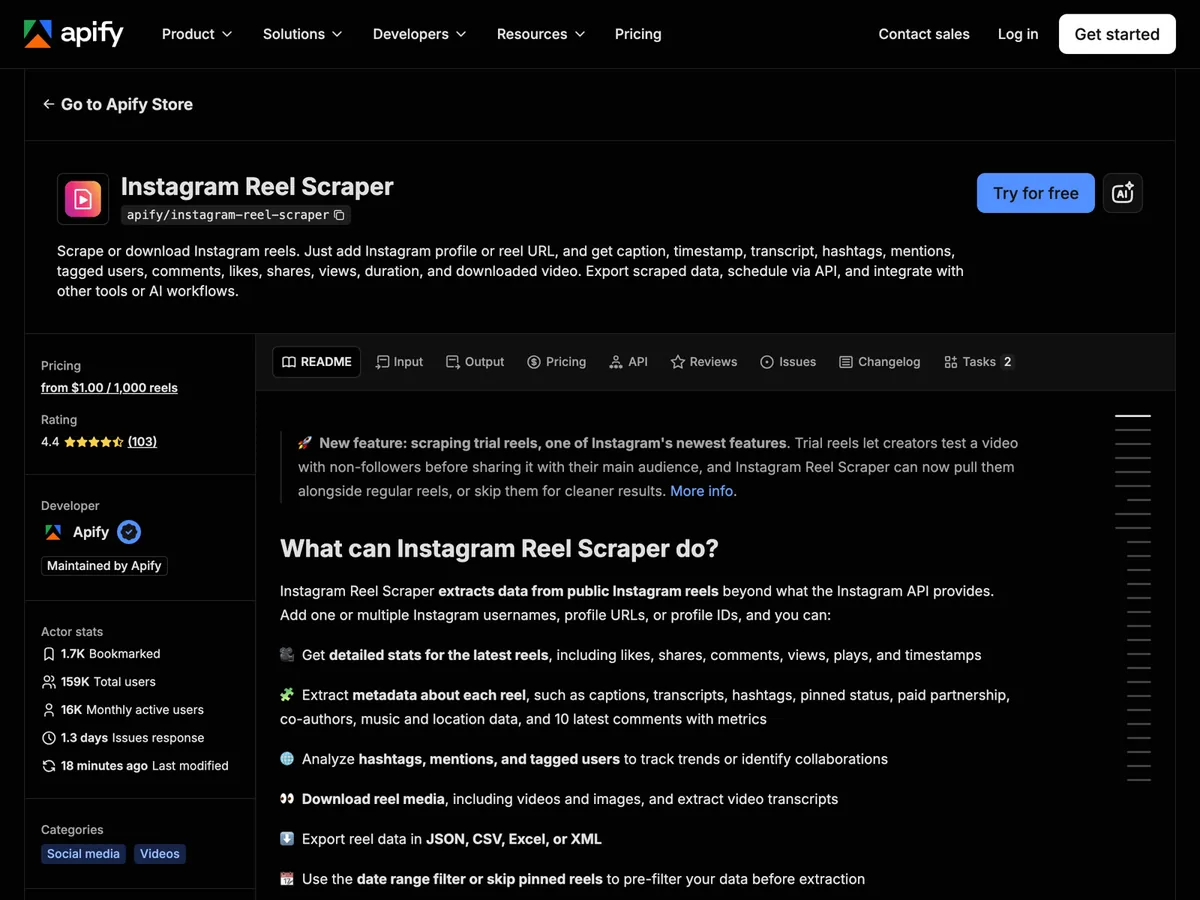The image size is (1200, 900).
Task: Click the What can Instagram Reel Scraper do? heading
Action: pyautogui.click(x=499, y=549)
